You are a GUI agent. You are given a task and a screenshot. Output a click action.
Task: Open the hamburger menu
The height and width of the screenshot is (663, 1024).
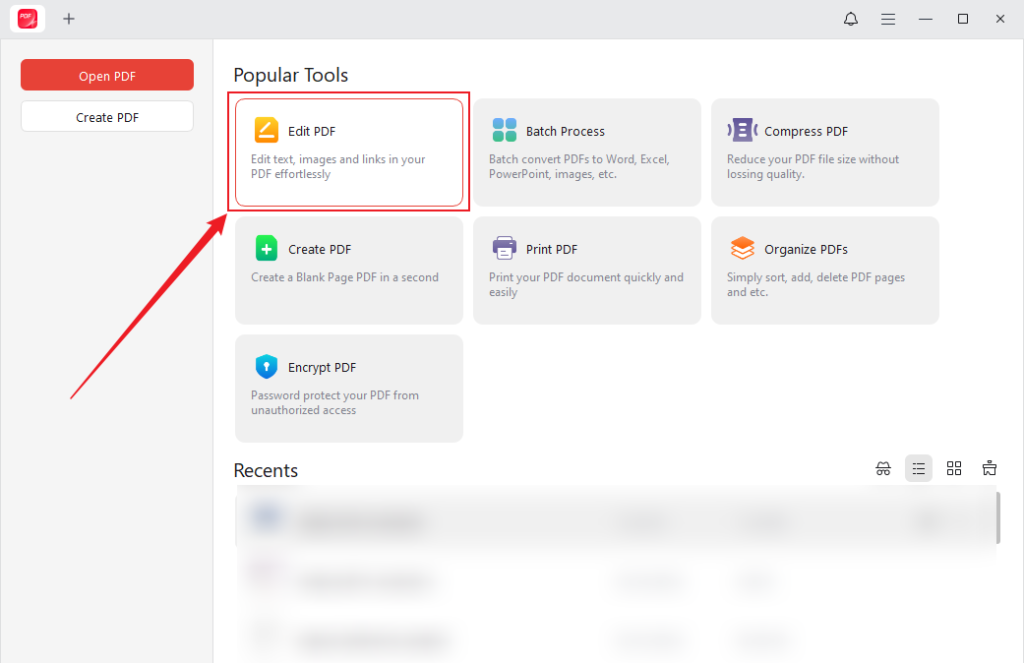[x=888, y=18]
